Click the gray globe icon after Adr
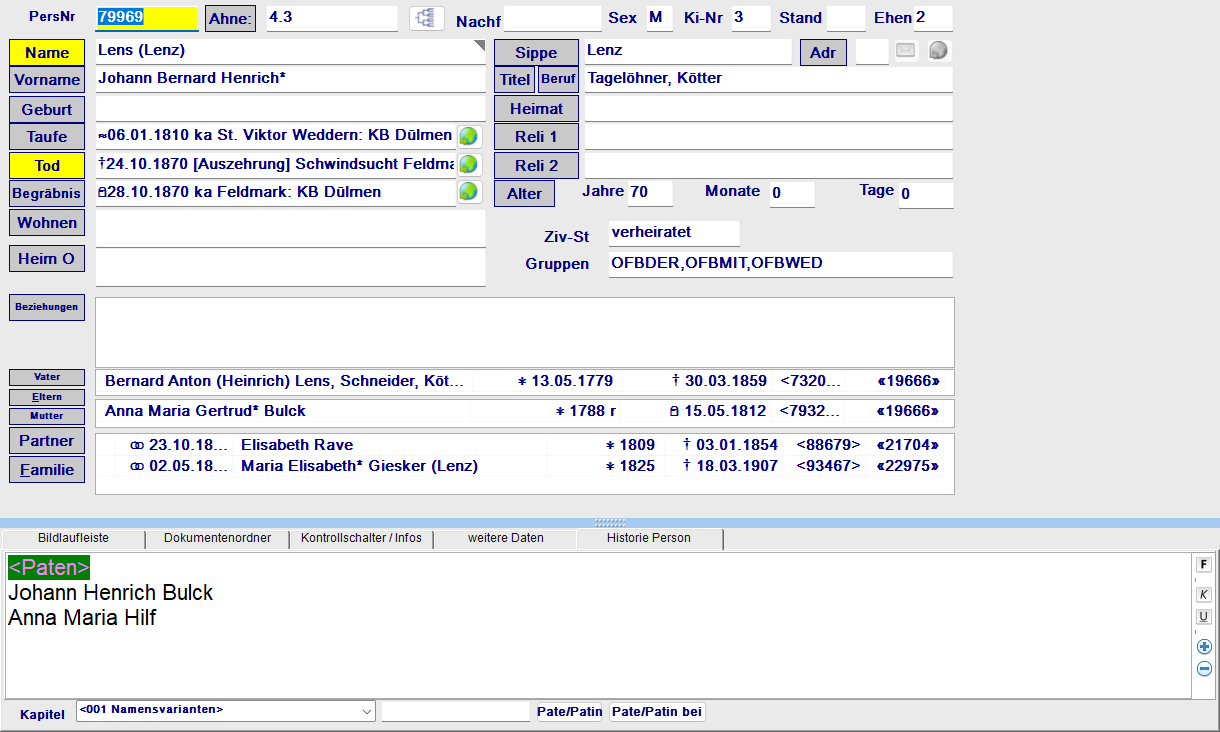This screenshot has width=1220, height=732. 937,51
